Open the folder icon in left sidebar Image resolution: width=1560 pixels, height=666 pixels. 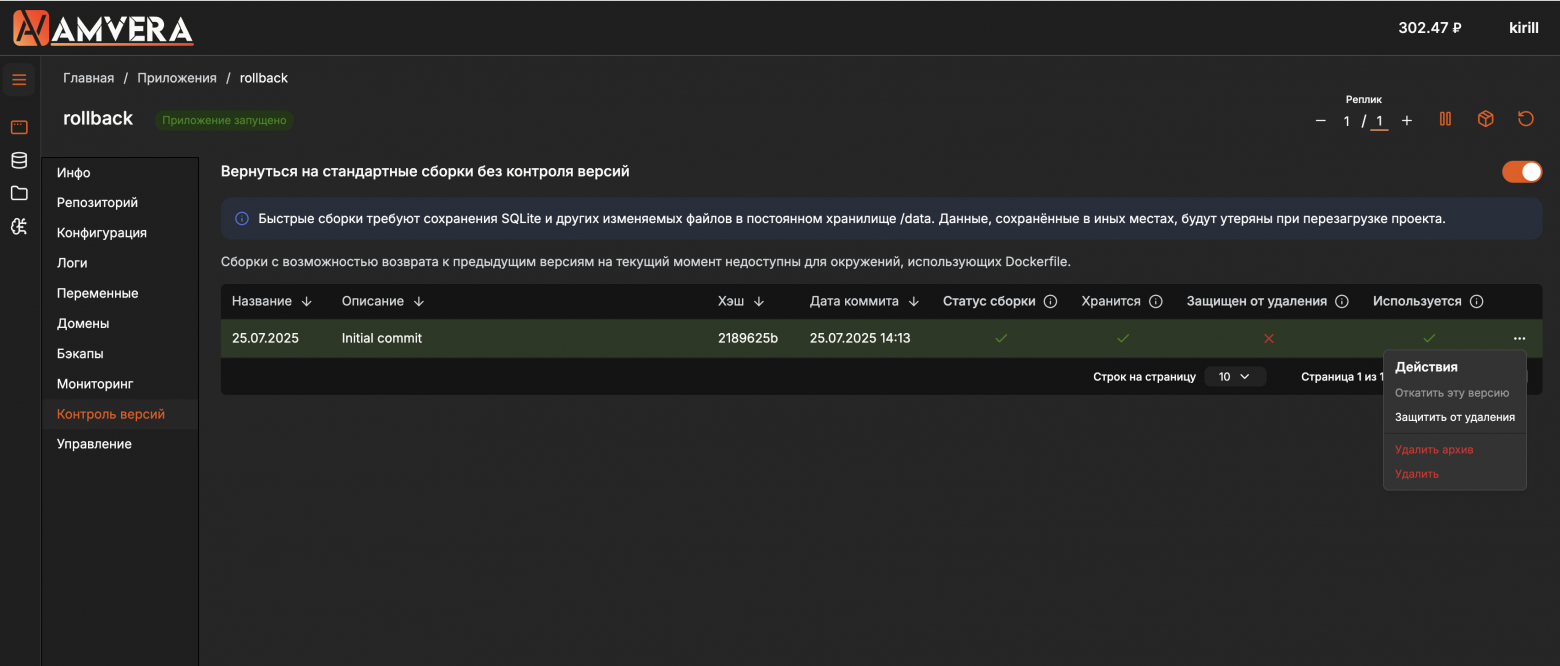pyautogui.click(x=19, y=193)
